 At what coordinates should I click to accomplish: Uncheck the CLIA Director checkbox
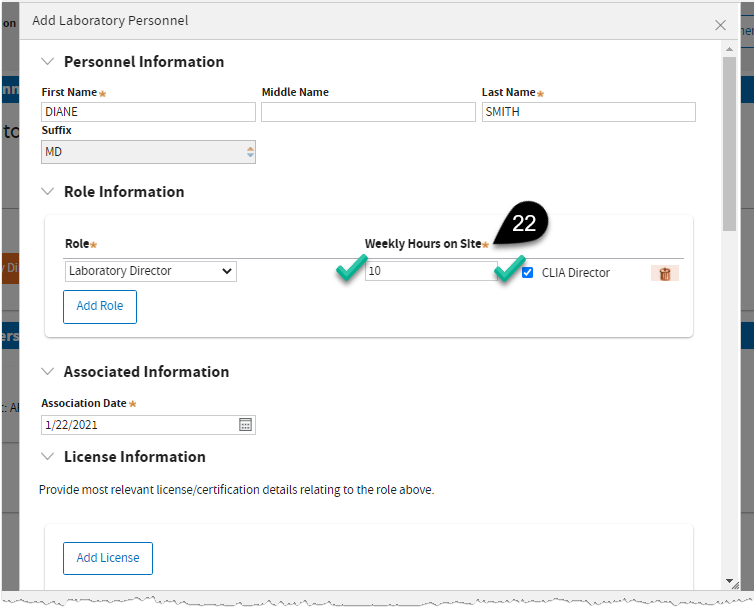(x=527, y=272)
